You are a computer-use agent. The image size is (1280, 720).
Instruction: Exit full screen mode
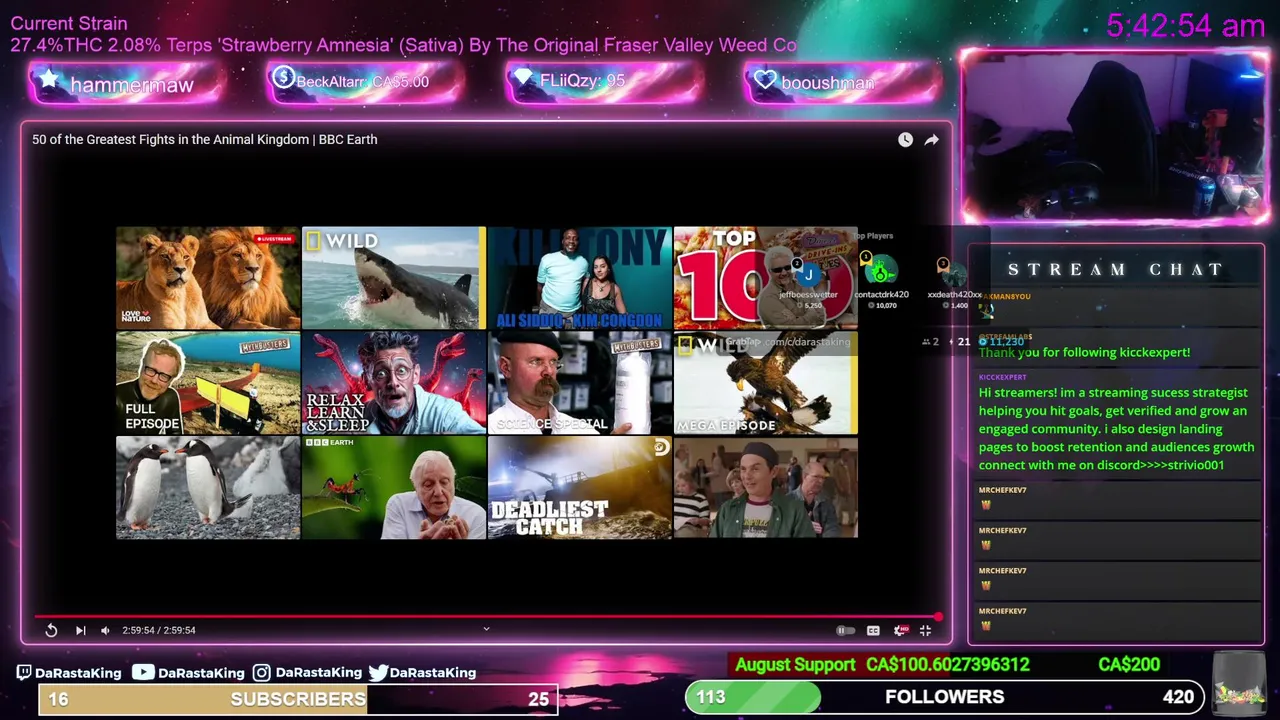click(925, 630)
